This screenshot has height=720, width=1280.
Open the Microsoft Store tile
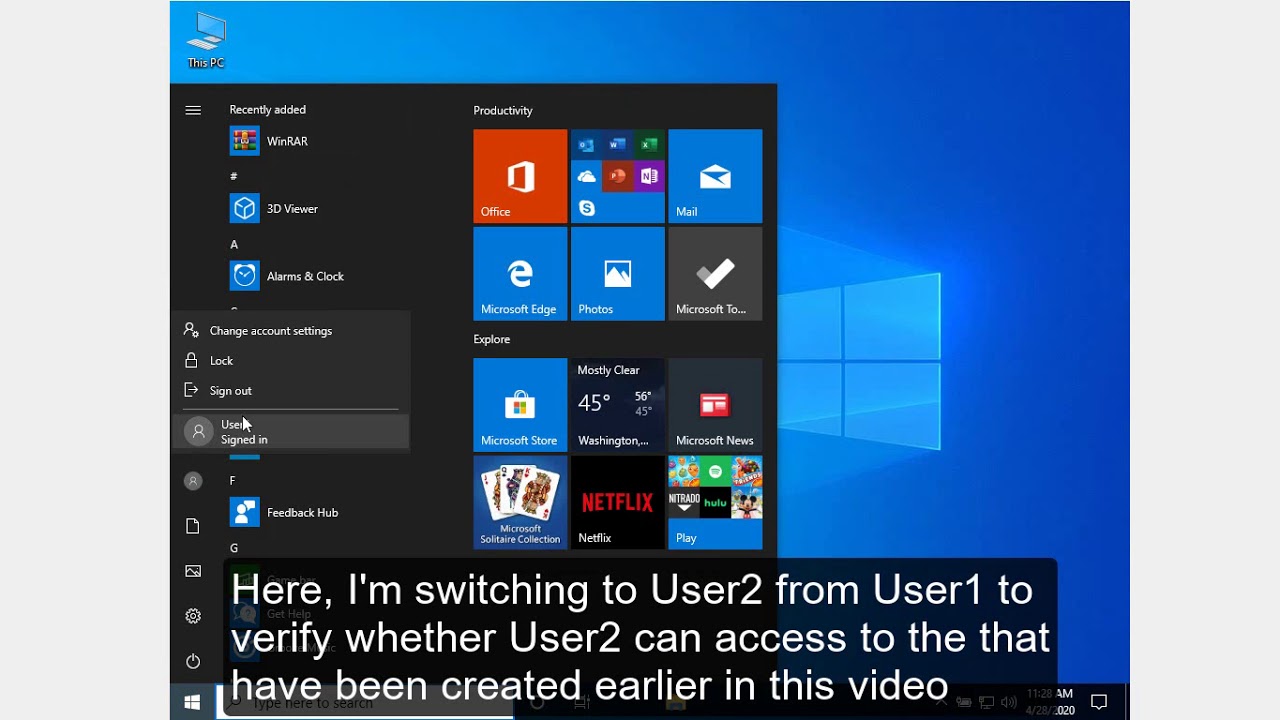pyautogui.click(x=520, y=405)
